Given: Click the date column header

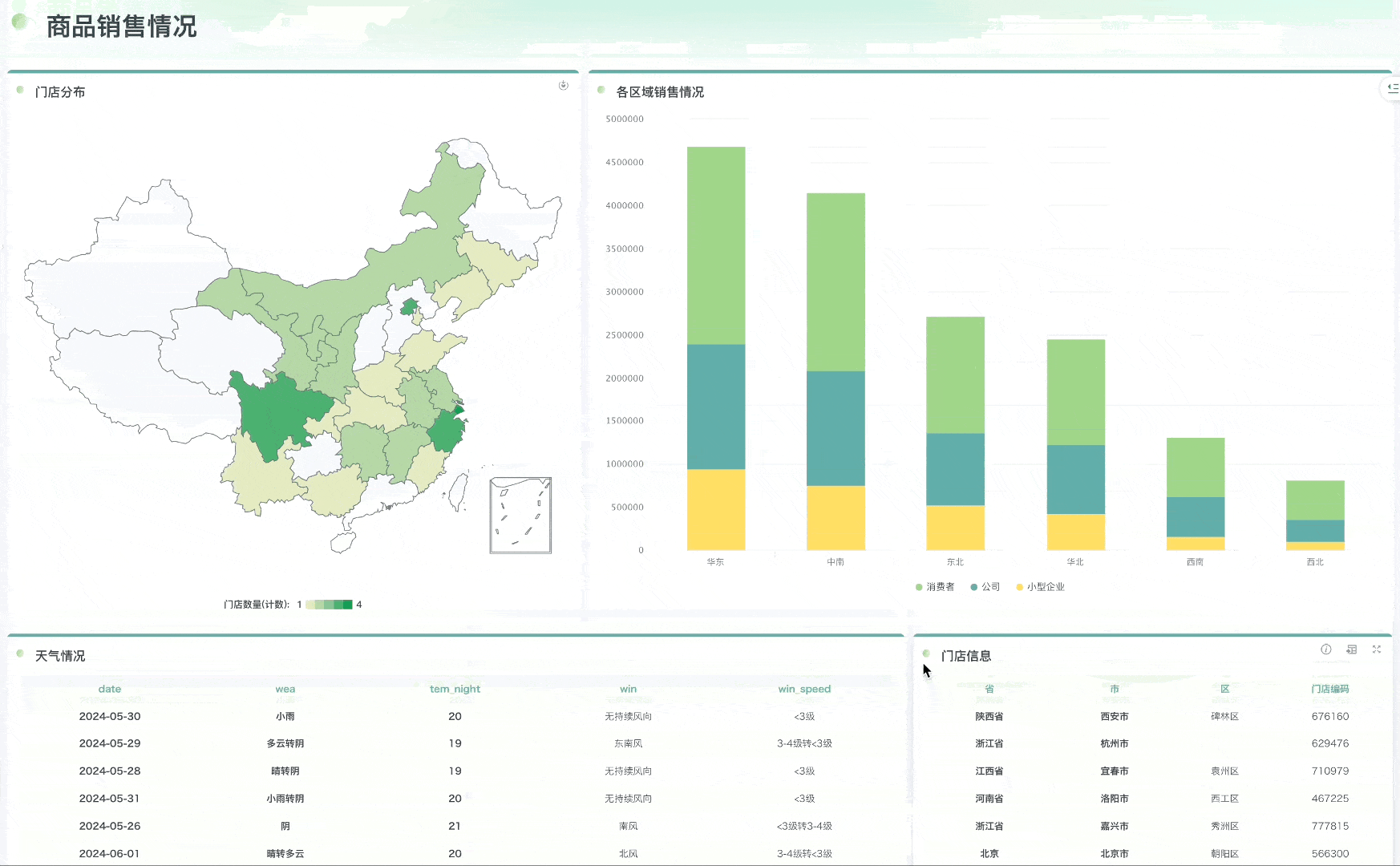Looking at the screenshot, I should [110, 689].
